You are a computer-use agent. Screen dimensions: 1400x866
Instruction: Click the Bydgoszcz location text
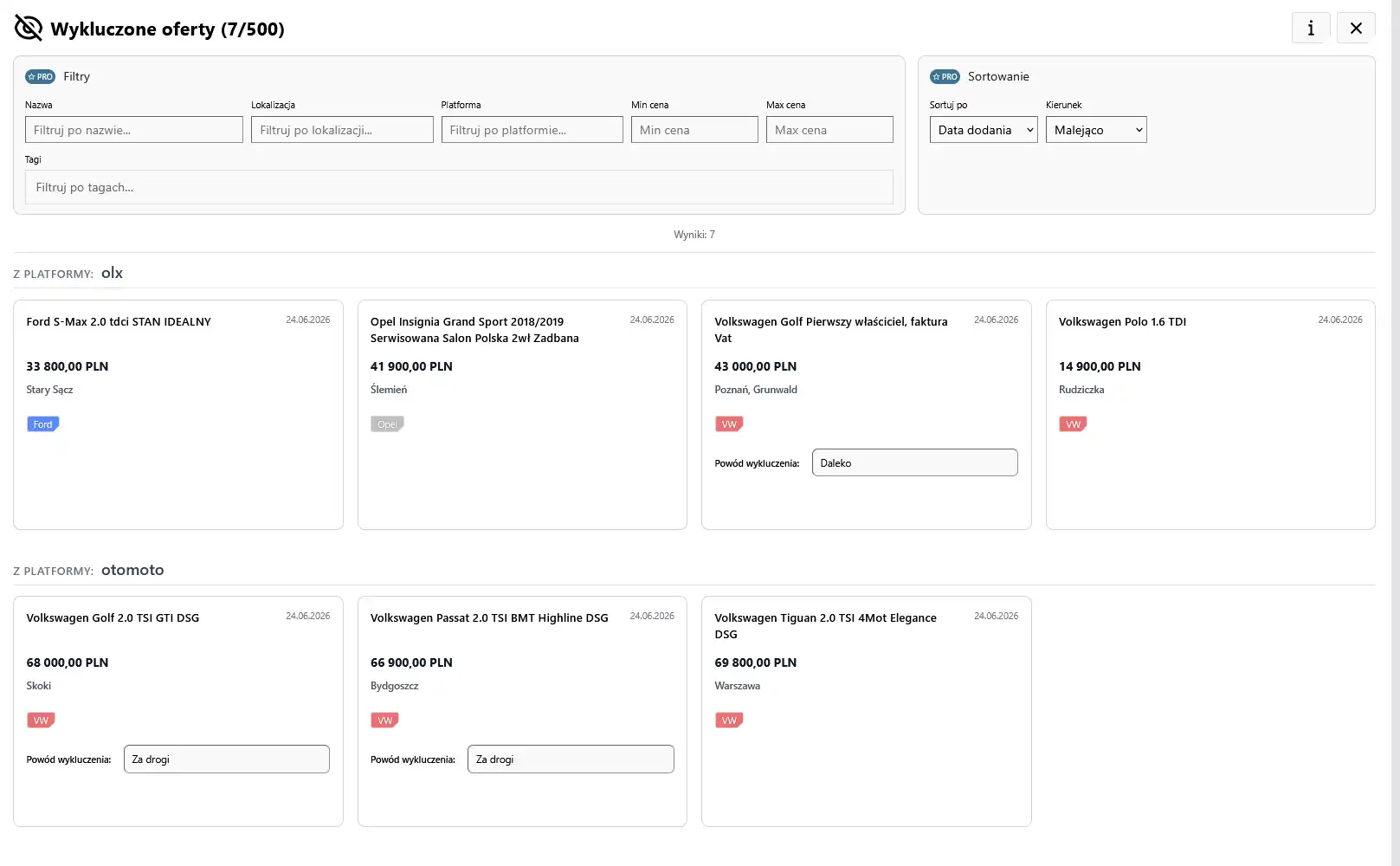pyautogui.click(x=395, y=686)
